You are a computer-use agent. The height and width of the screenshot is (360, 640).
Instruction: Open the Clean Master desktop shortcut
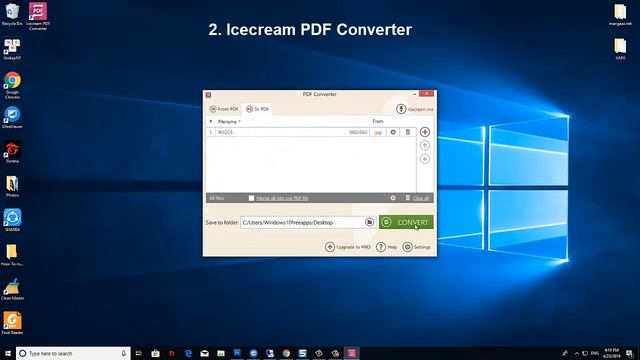[12, 289]
